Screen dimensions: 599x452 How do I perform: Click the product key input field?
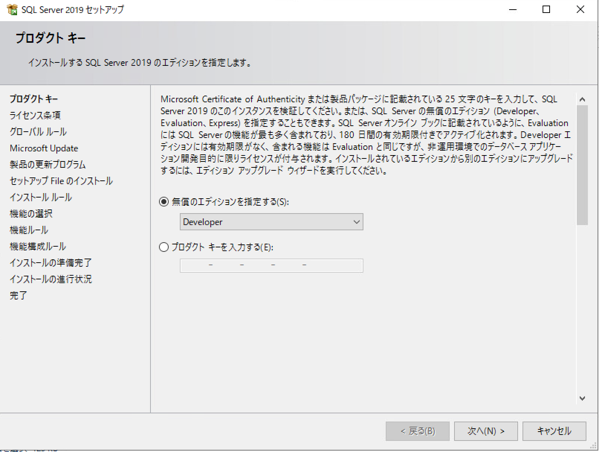272,265
